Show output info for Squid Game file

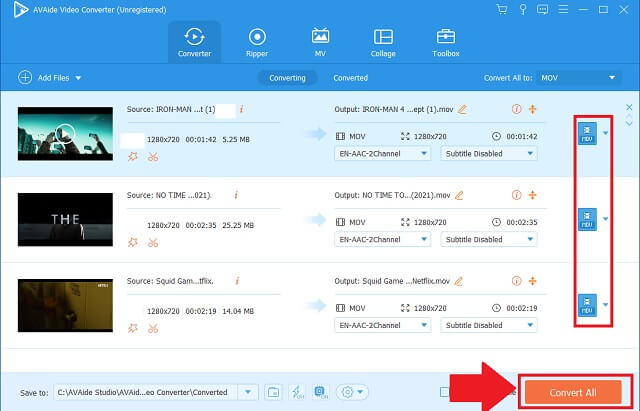tap(516, 281)
